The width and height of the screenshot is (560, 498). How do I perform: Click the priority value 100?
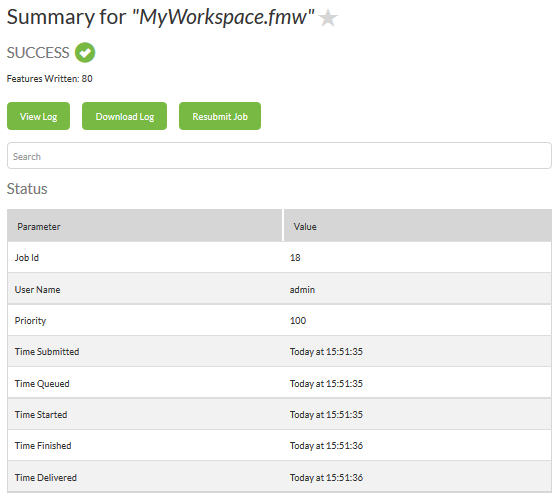[298, 320]
